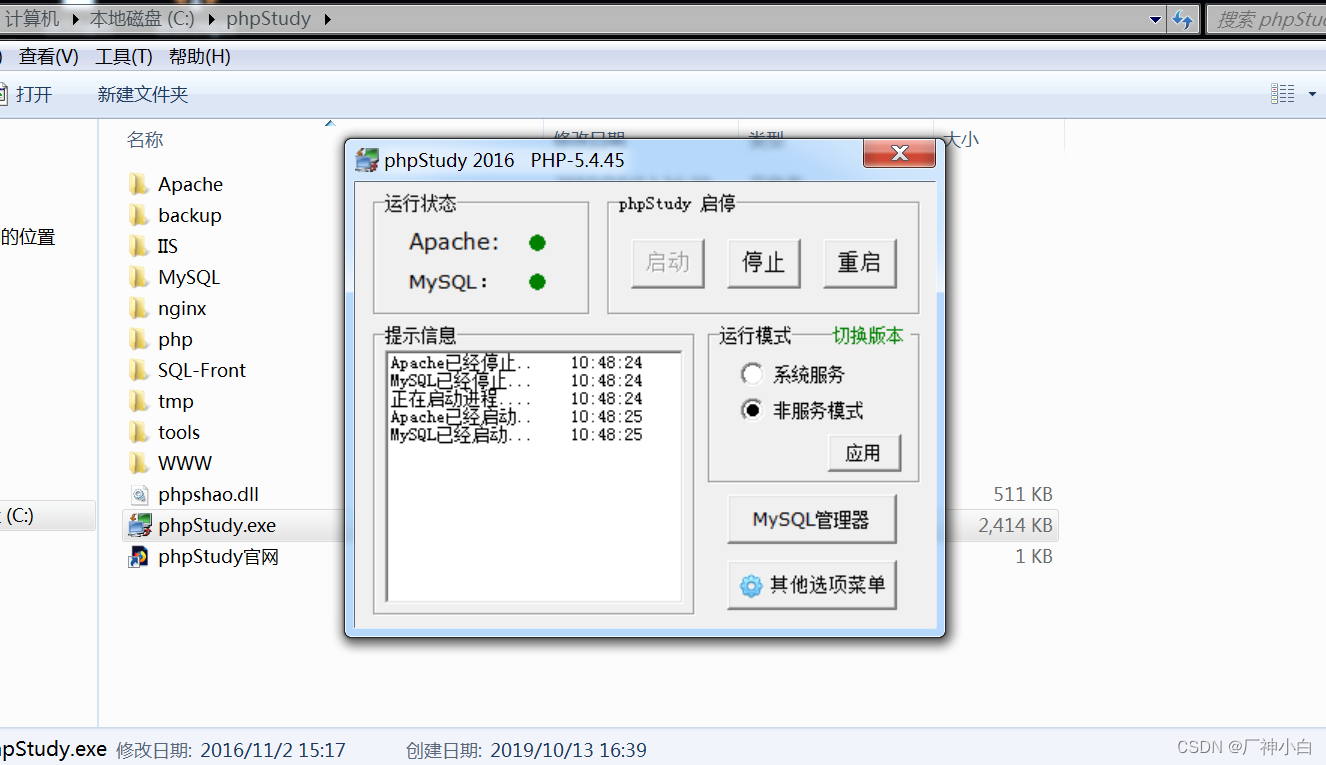This screenshot has width=1326, height=765.
Task: Open the MySQL管理器 button
Action: point(811,520)
